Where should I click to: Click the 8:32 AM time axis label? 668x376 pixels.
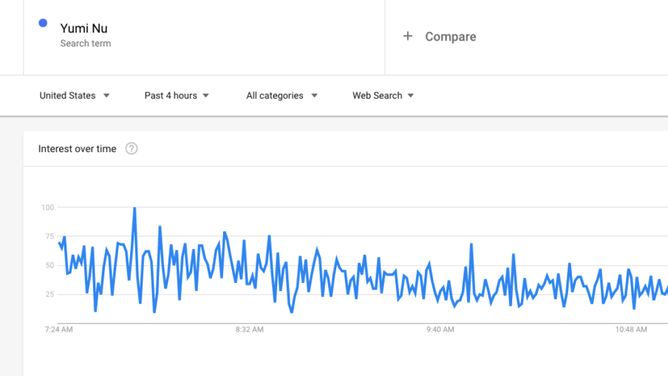(250, 330)
